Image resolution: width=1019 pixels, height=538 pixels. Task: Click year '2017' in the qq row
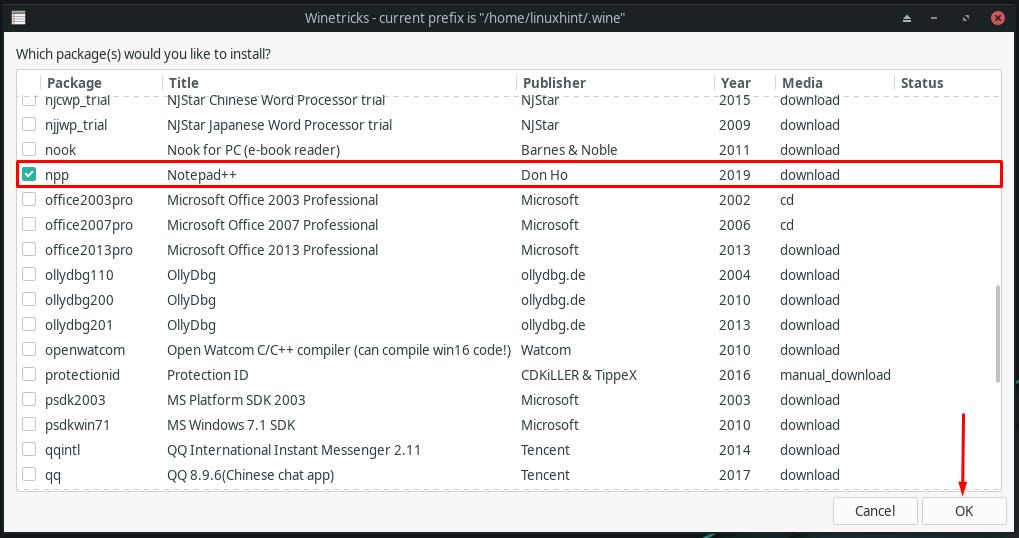coord(734,475)
